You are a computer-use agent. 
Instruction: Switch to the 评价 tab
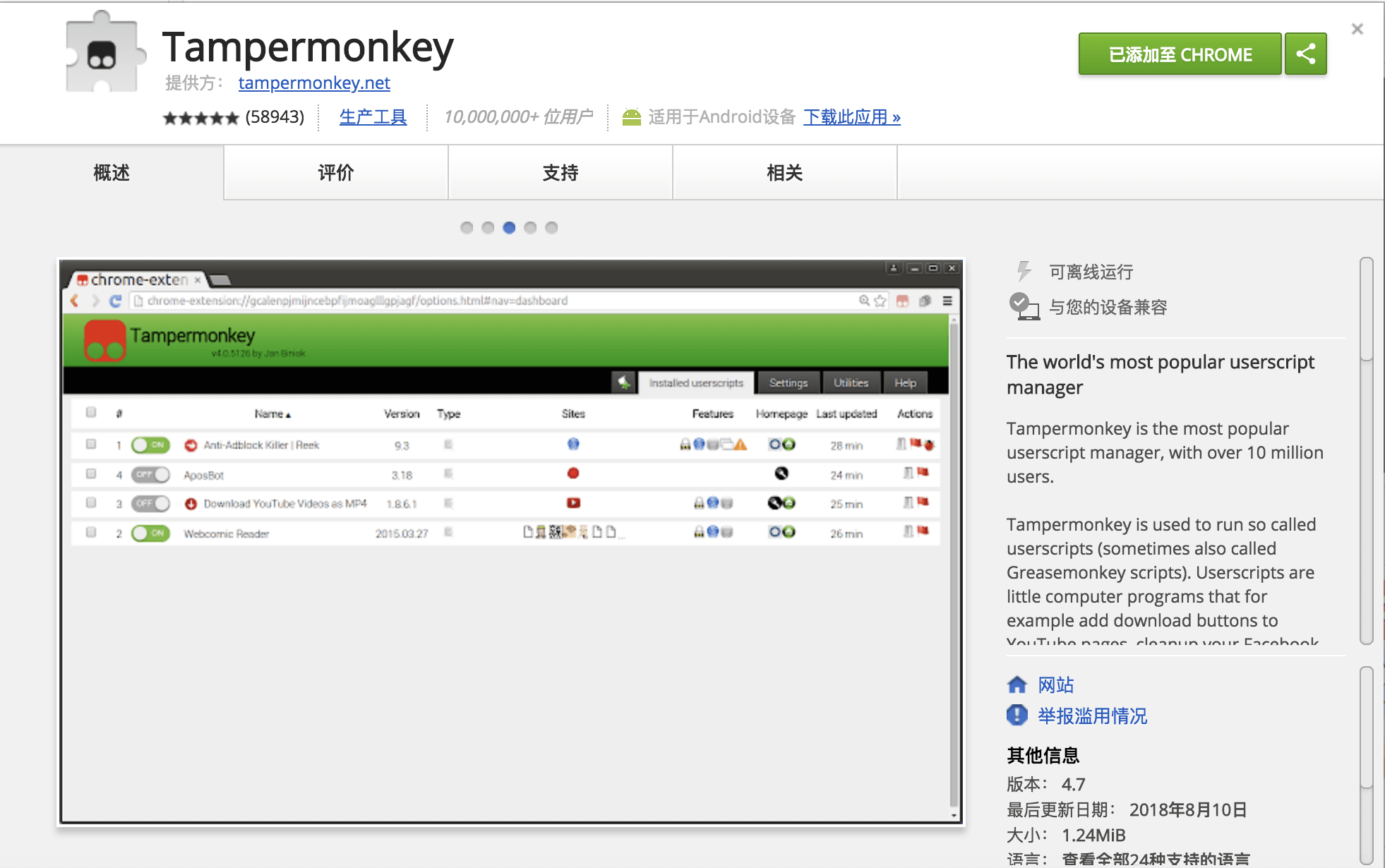point(336,172)
